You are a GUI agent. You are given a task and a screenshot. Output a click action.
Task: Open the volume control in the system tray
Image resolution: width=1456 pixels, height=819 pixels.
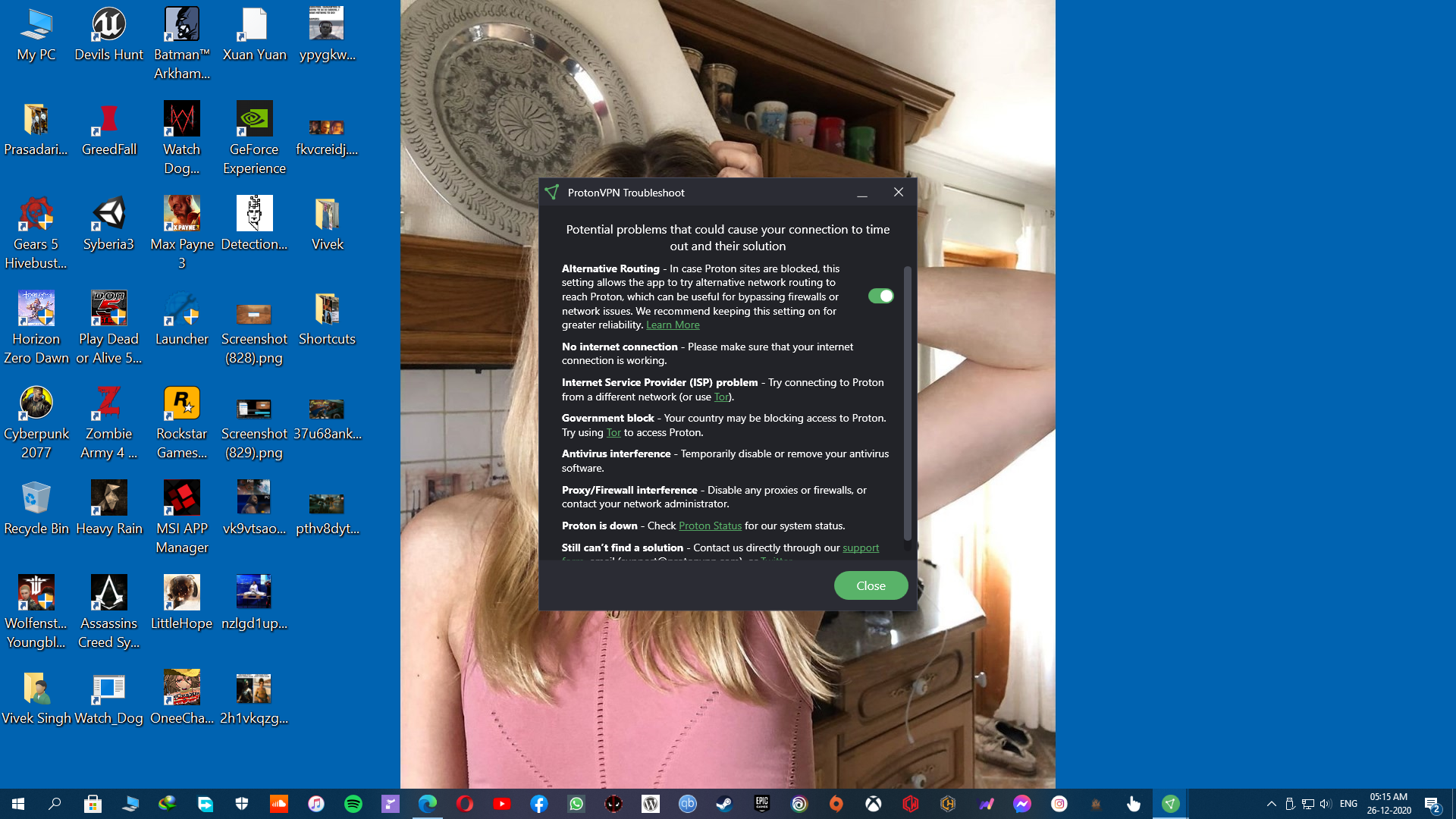(1326, 804)
